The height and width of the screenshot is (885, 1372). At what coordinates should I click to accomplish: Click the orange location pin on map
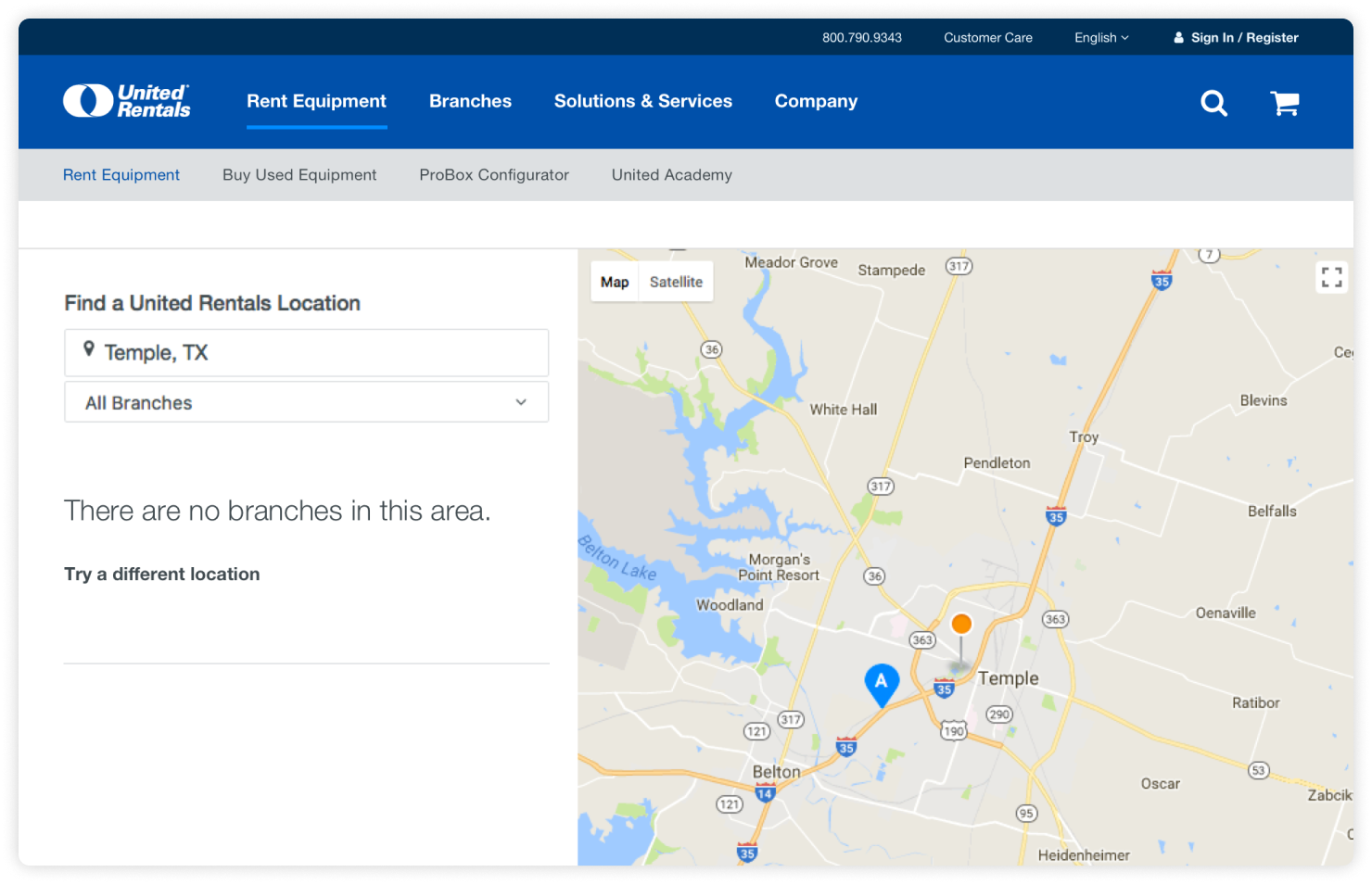click(x=961, y=625)
